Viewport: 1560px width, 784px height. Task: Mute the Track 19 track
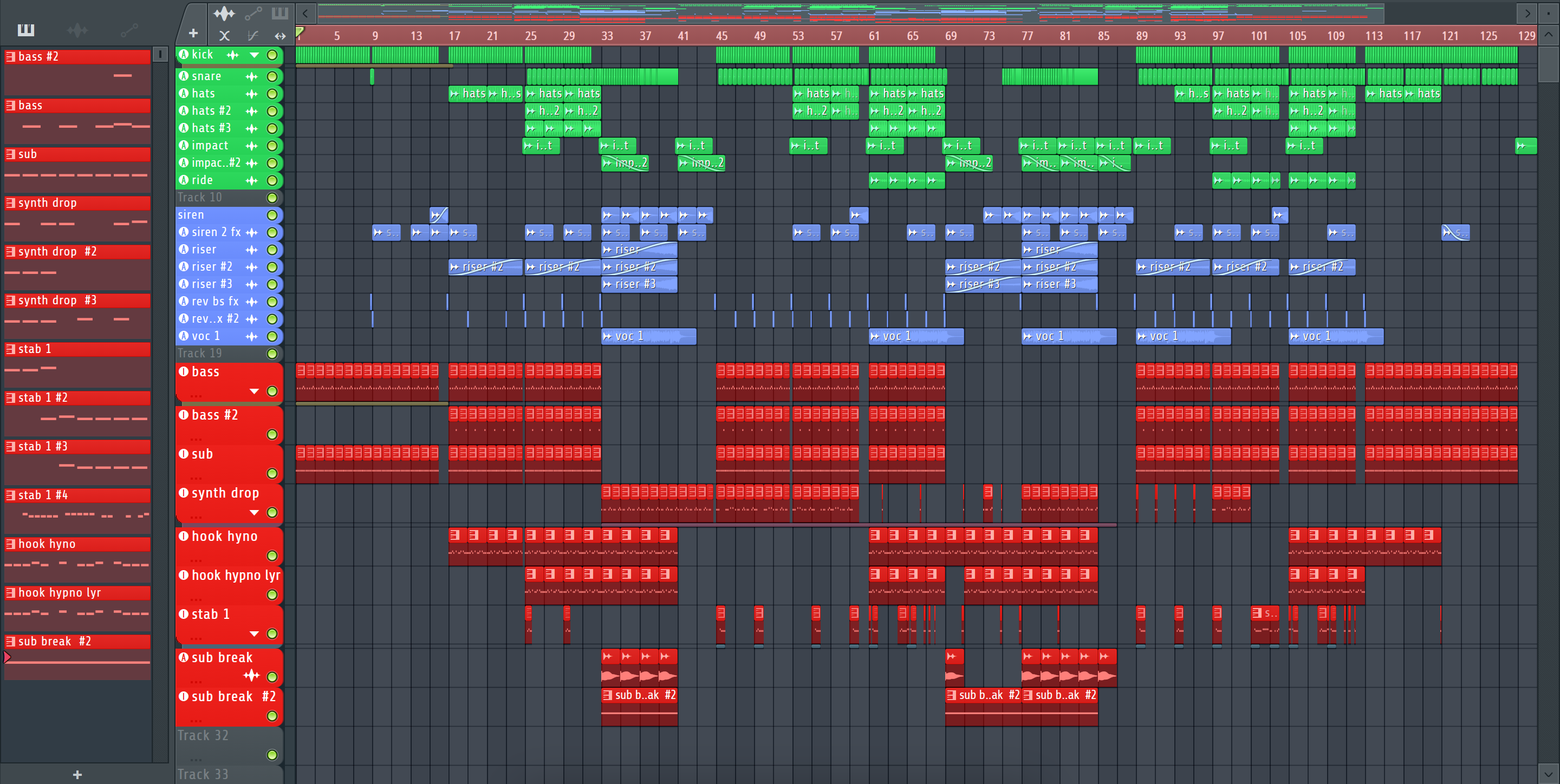(x=272, y=354)
